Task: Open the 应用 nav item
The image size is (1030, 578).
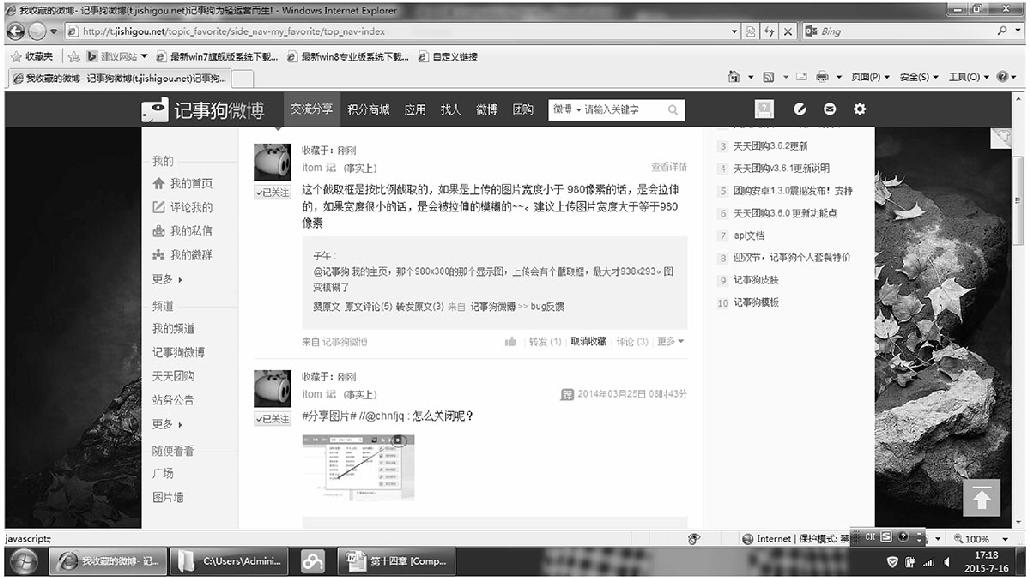Action: [x=415, y=110]
